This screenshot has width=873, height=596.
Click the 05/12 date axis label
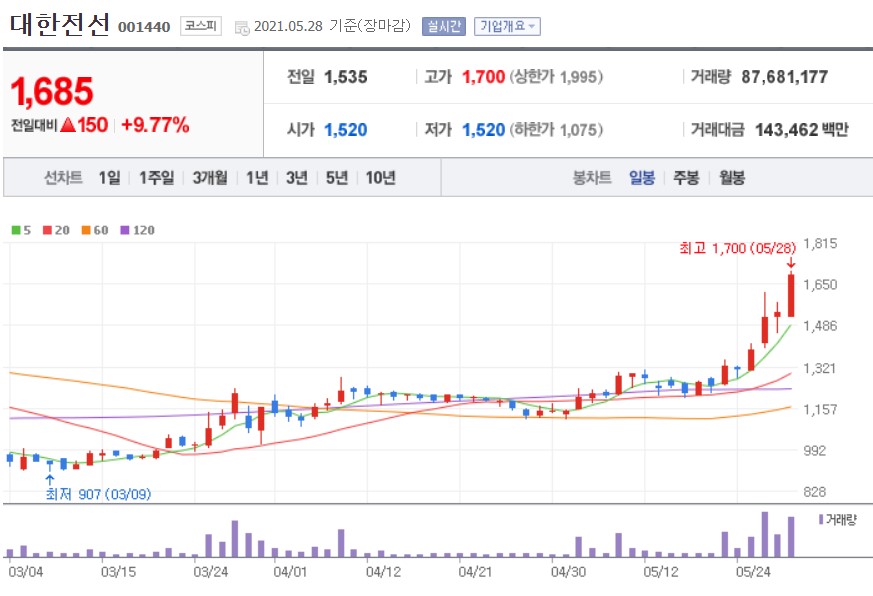click(660, 571)
